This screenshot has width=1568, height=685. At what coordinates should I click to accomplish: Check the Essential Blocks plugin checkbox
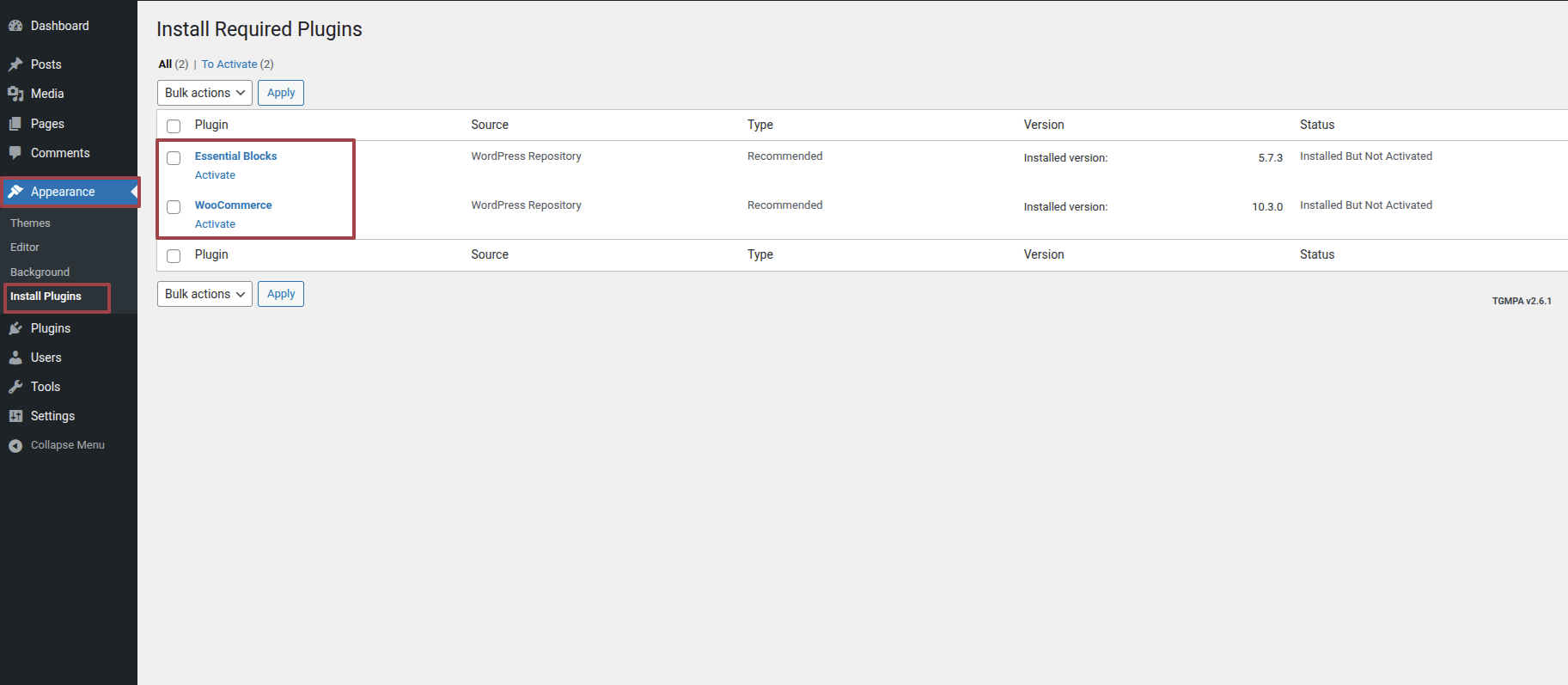click(174, 158)
